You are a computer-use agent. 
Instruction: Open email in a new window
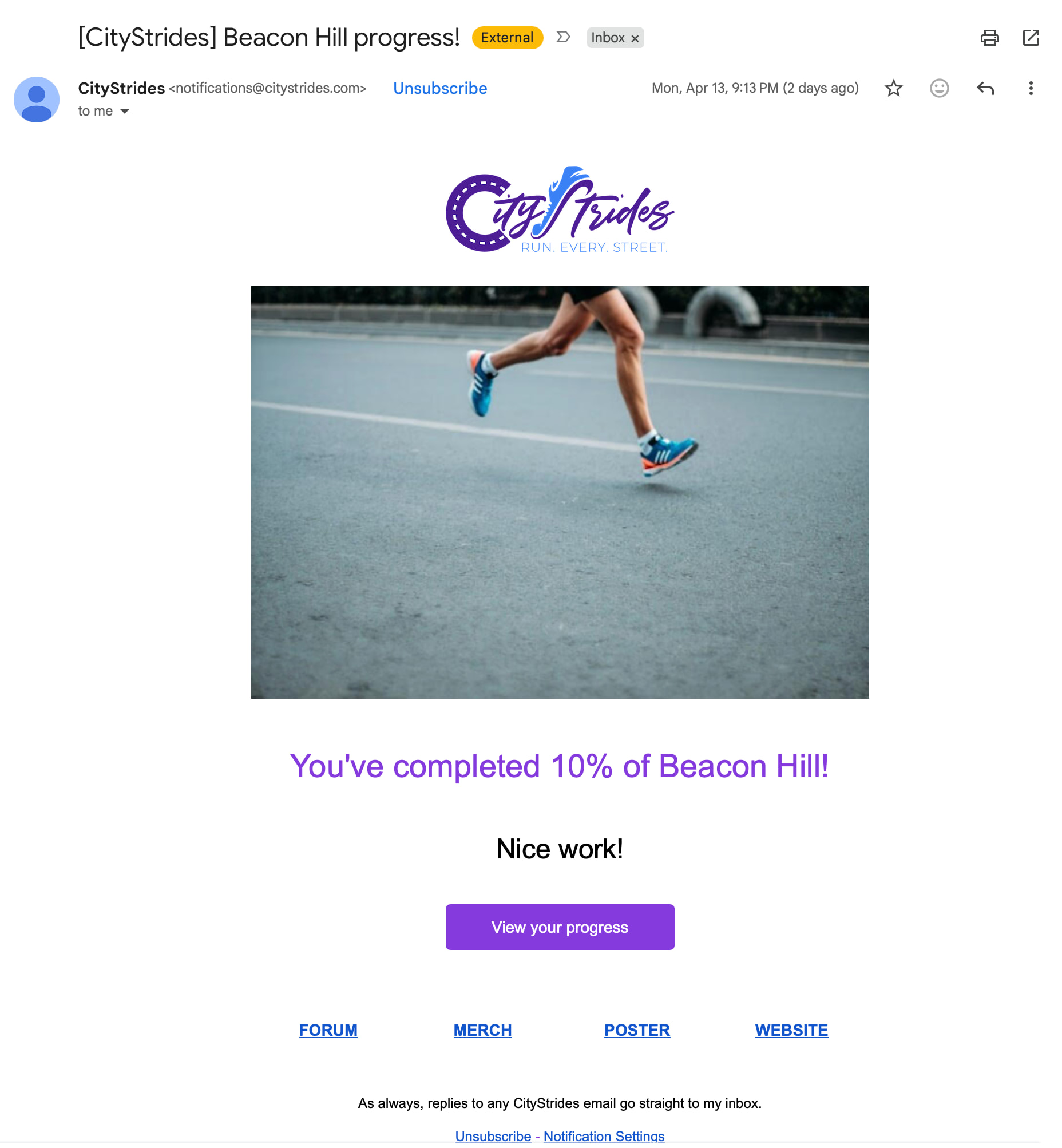[1031, 38]
